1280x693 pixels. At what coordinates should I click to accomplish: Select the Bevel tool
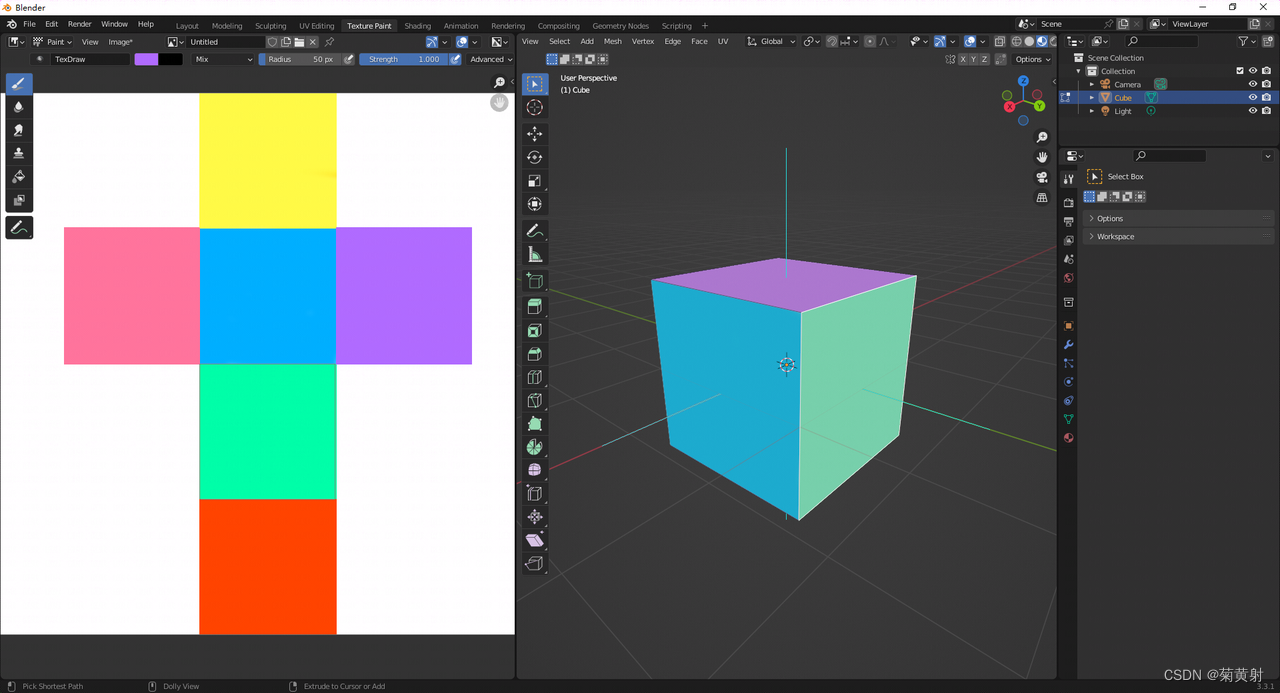(535, 354)
